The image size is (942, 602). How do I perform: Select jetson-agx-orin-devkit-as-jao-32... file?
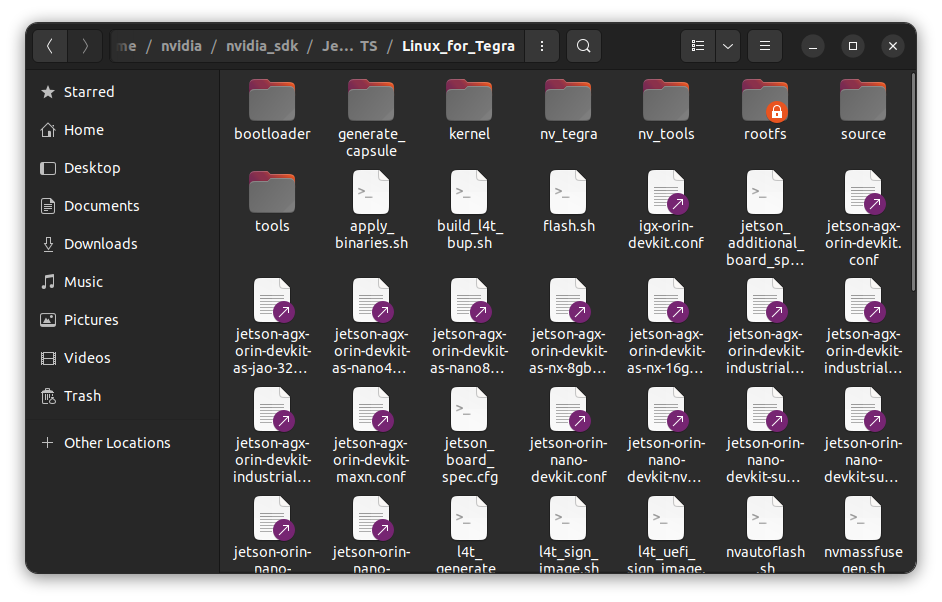pyautogui.click(x=272, y=327)
